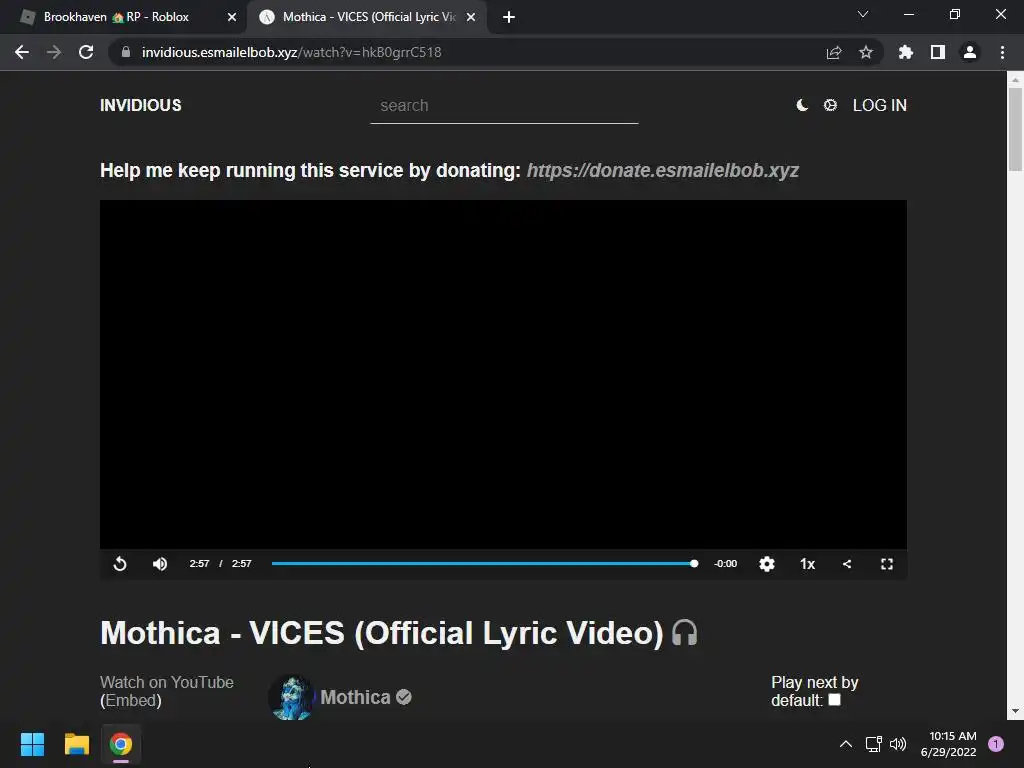
Task: Bookmark this page star icon
Action: pos(866,52)
